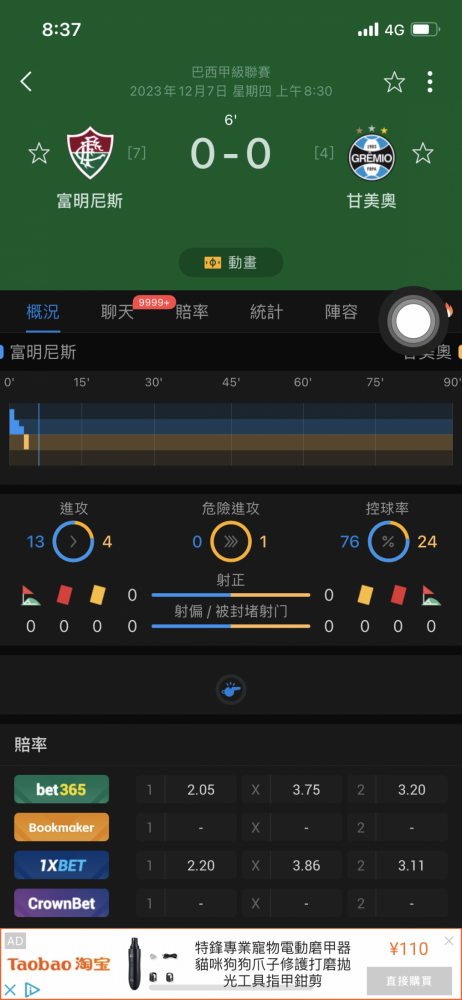Switch to the 概況 tab
Screen dimensions: 462x1000
pyautogui.click(x=43, y=312)
